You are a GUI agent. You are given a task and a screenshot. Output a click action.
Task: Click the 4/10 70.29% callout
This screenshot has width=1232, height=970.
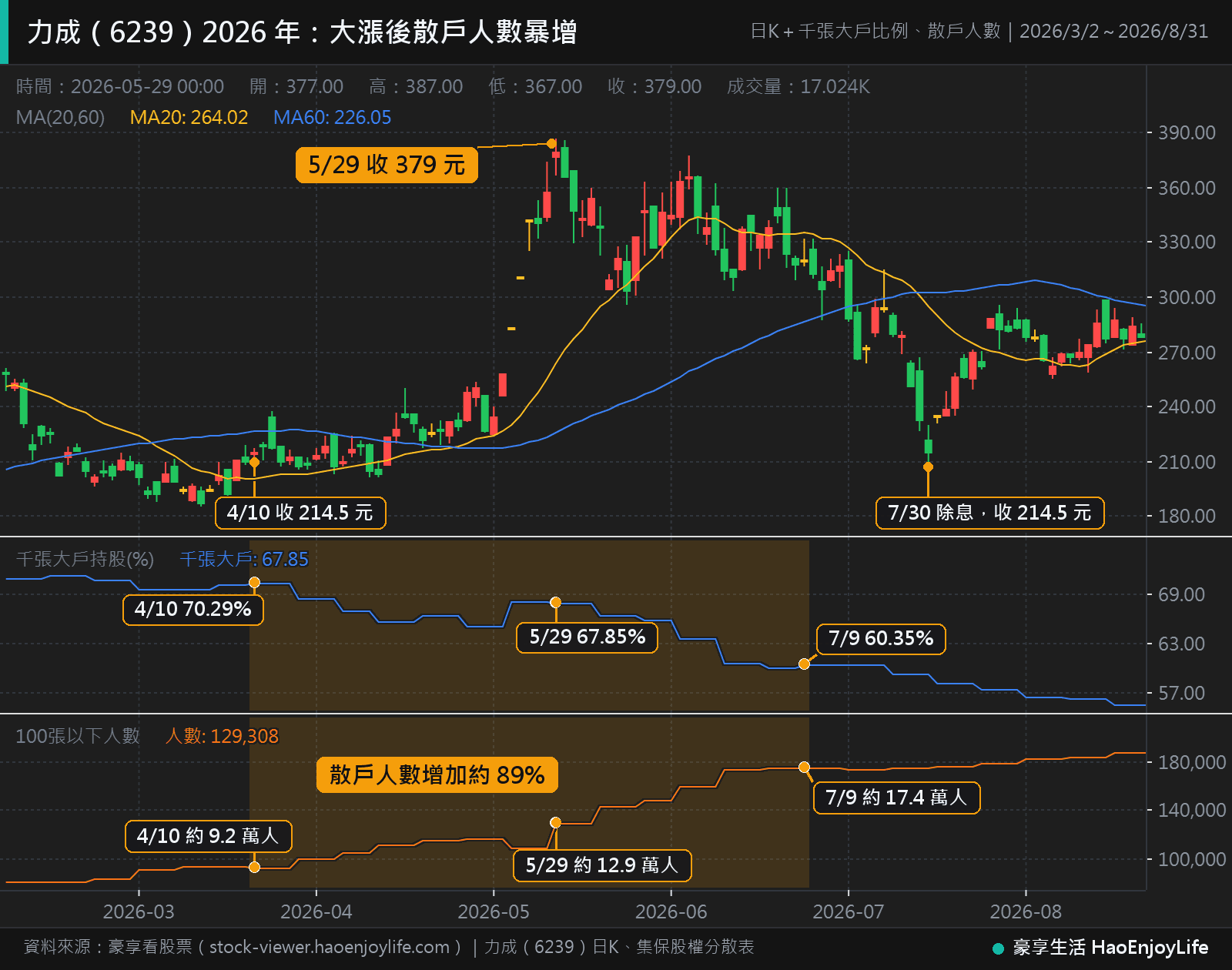point(193,609)
